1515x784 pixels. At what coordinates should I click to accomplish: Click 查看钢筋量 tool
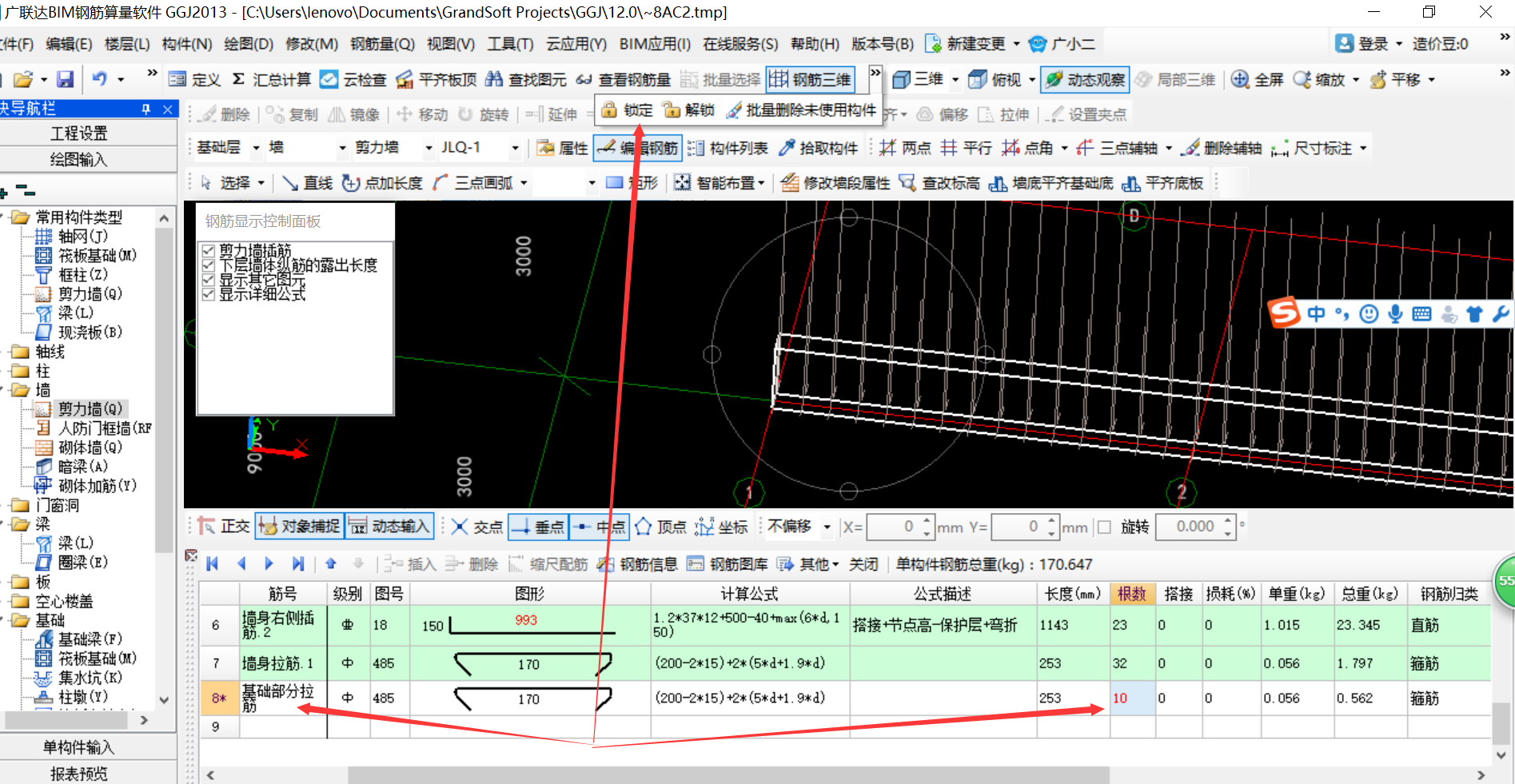pyautogui.click(x=623, y=79)
